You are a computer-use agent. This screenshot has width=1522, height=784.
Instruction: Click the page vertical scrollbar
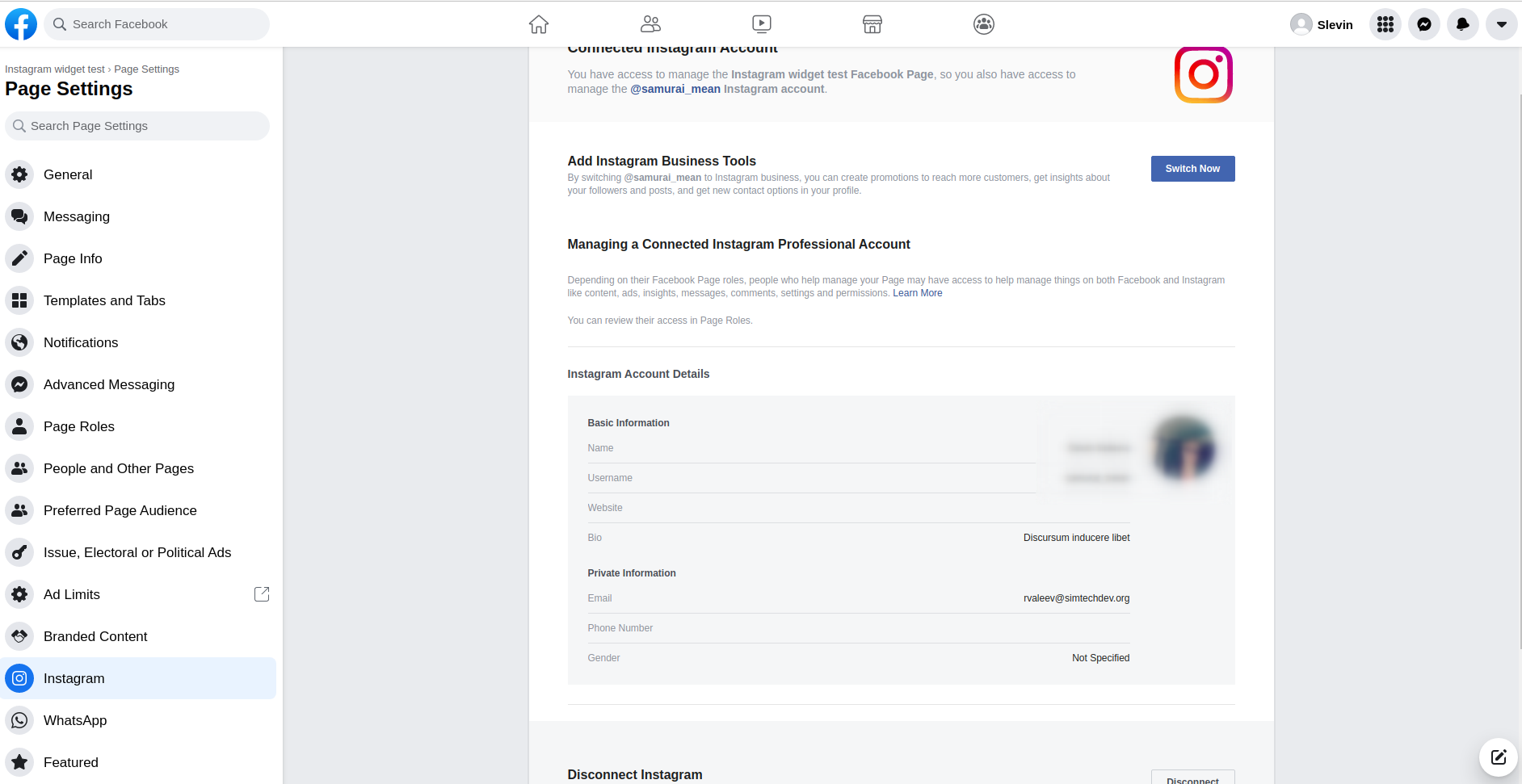(1519, 371)
